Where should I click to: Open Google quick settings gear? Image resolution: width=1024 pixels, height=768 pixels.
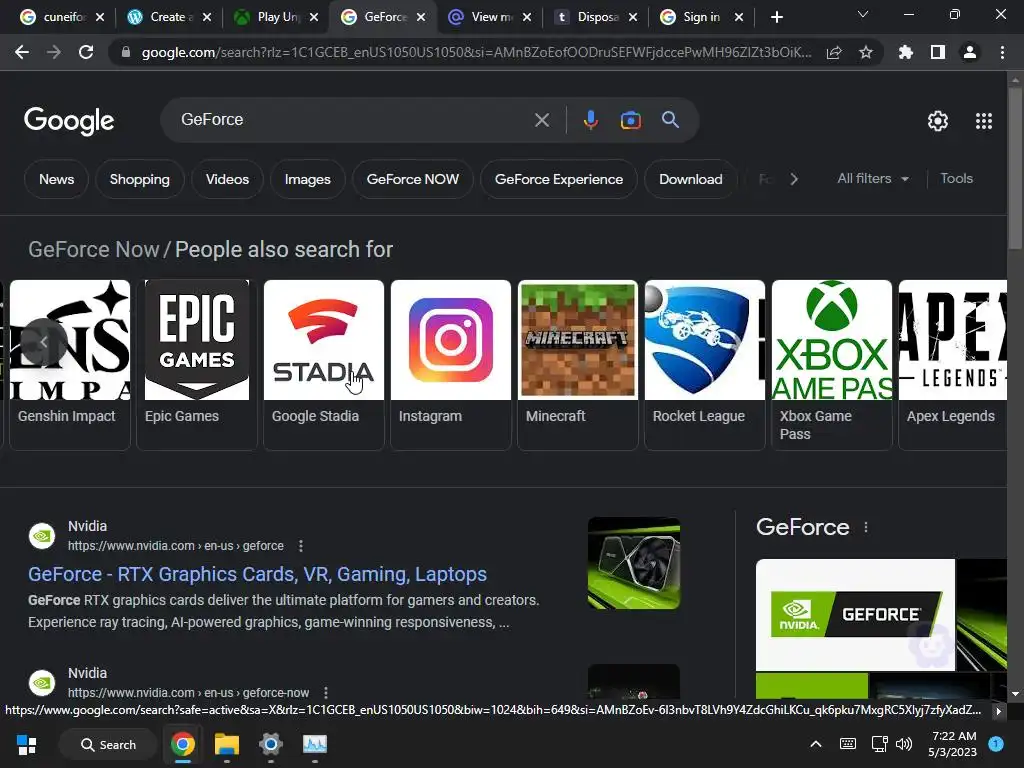pos(938,121)
